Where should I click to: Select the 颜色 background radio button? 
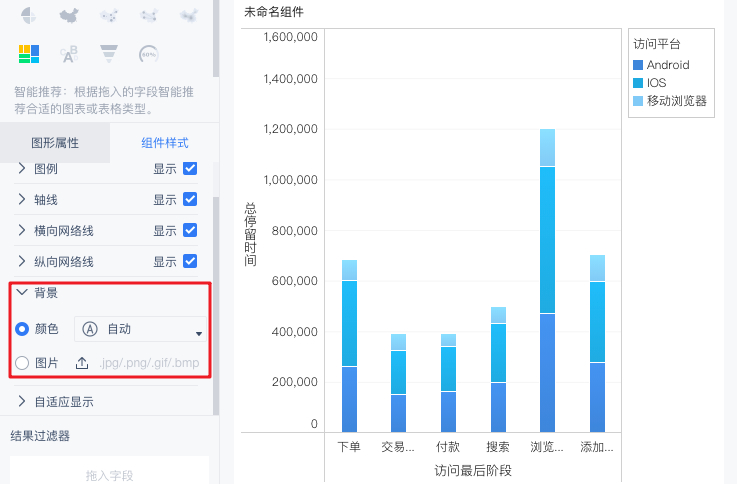click(22, 329)
